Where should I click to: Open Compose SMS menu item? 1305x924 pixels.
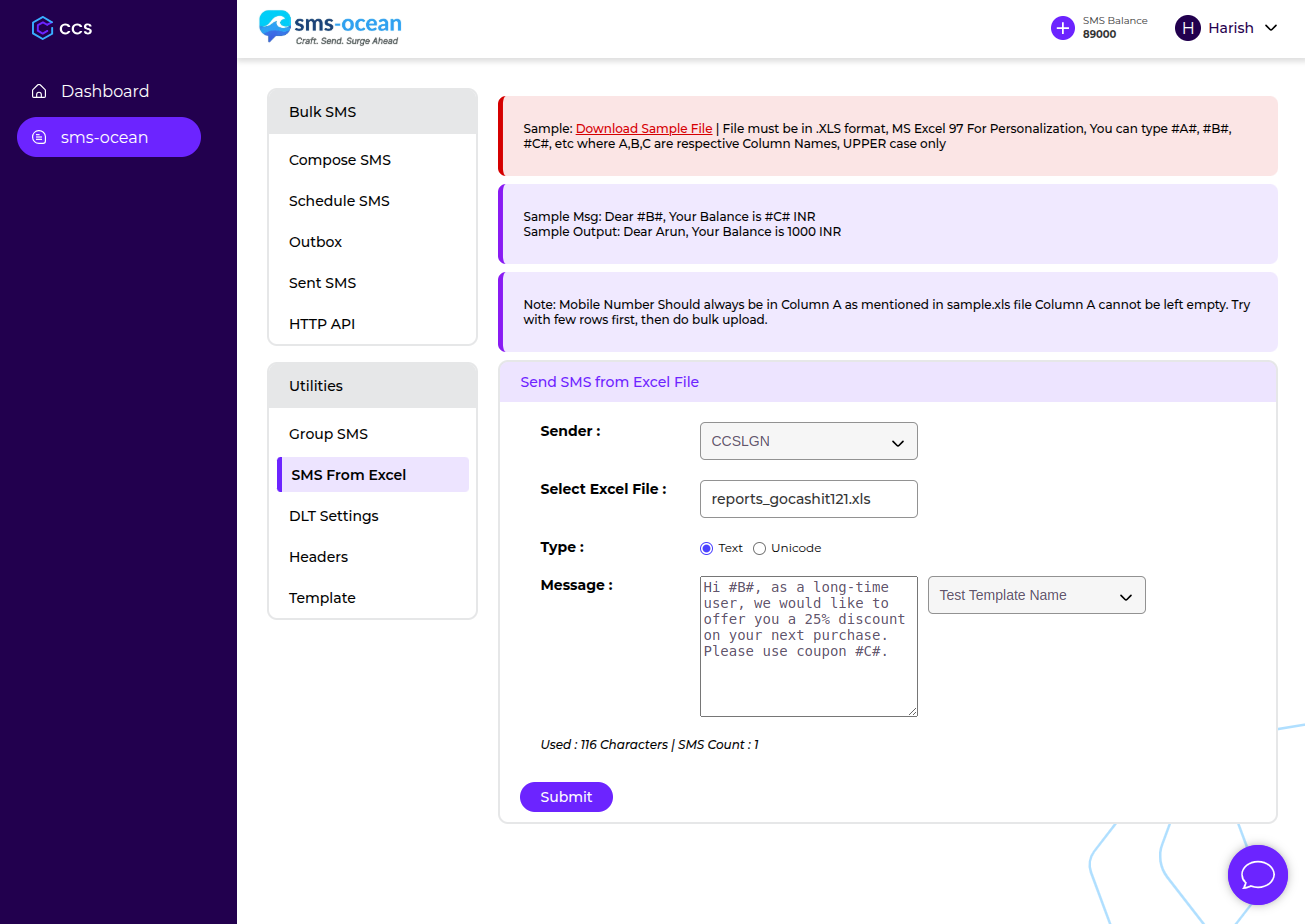[340, 160]
